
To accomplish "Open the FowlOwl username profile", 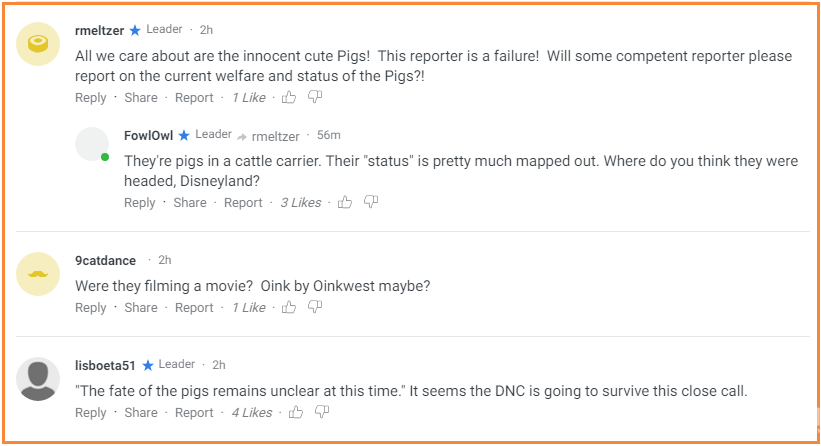I will click(148, 135).
